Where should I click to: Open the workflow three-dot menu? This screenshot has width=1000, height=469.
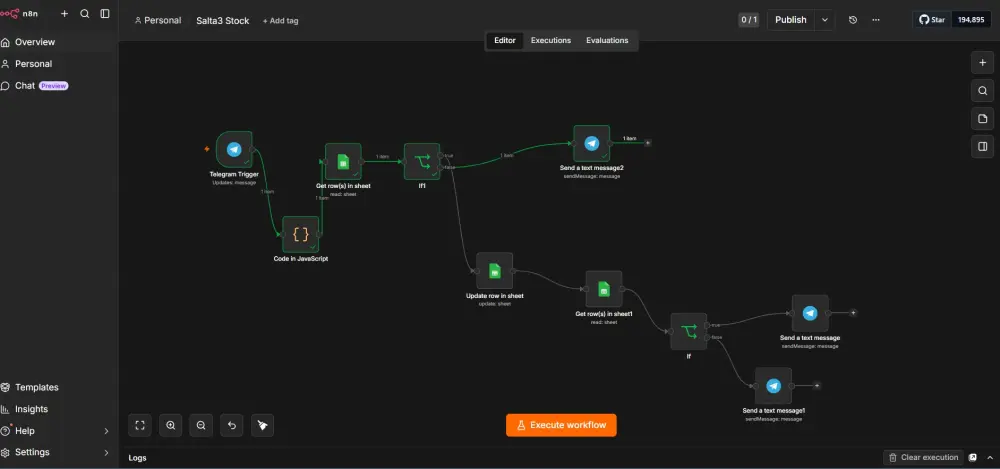click(876, 20)
